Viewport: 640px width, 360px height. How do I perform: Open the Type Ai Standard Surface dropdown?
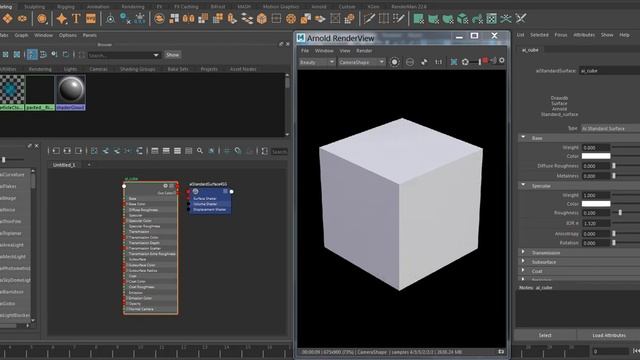tap(610, 128)
